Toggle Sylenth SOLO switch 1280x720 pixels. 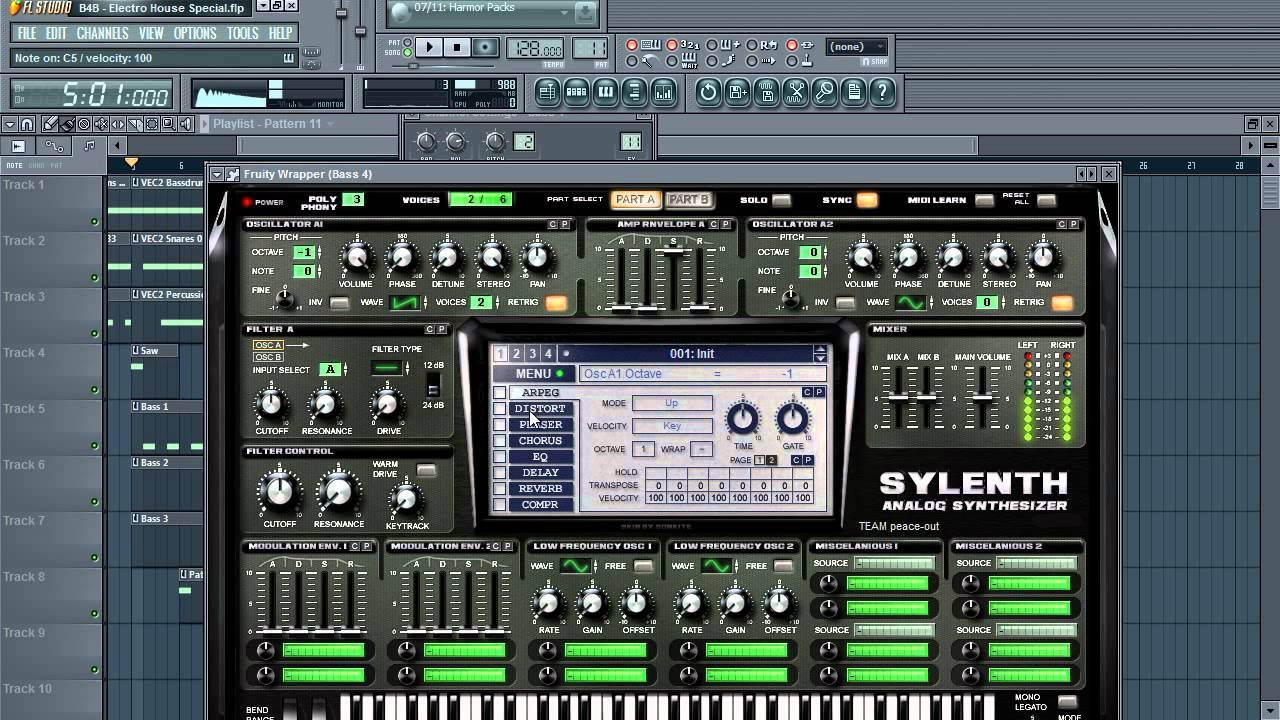(x=781, y=200)
